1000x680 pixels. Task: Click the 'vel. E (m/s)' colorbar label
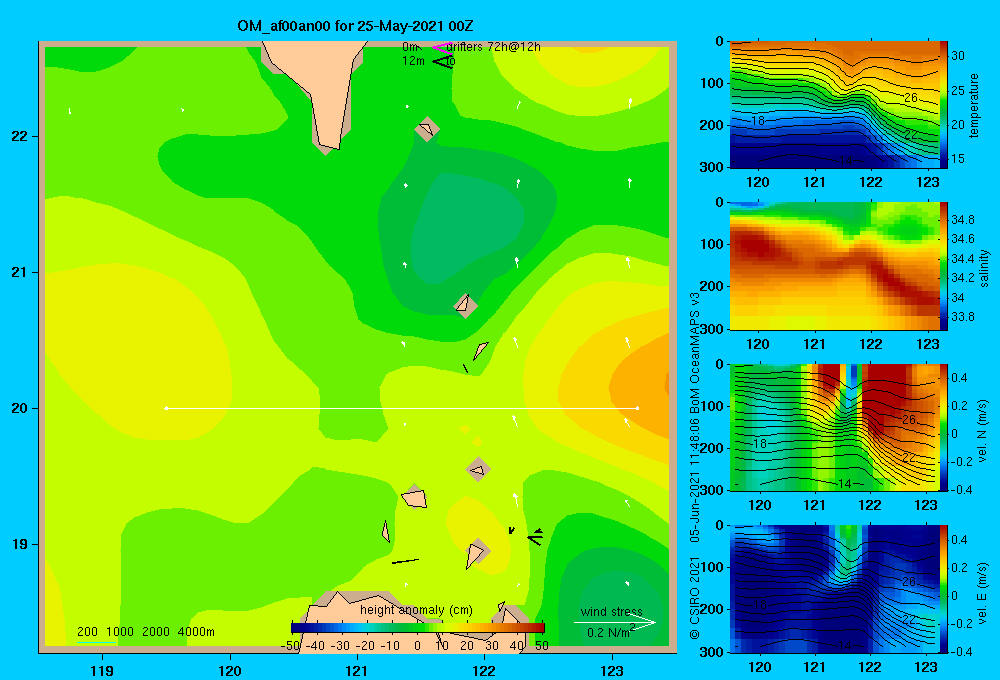(x=982, y=593)
